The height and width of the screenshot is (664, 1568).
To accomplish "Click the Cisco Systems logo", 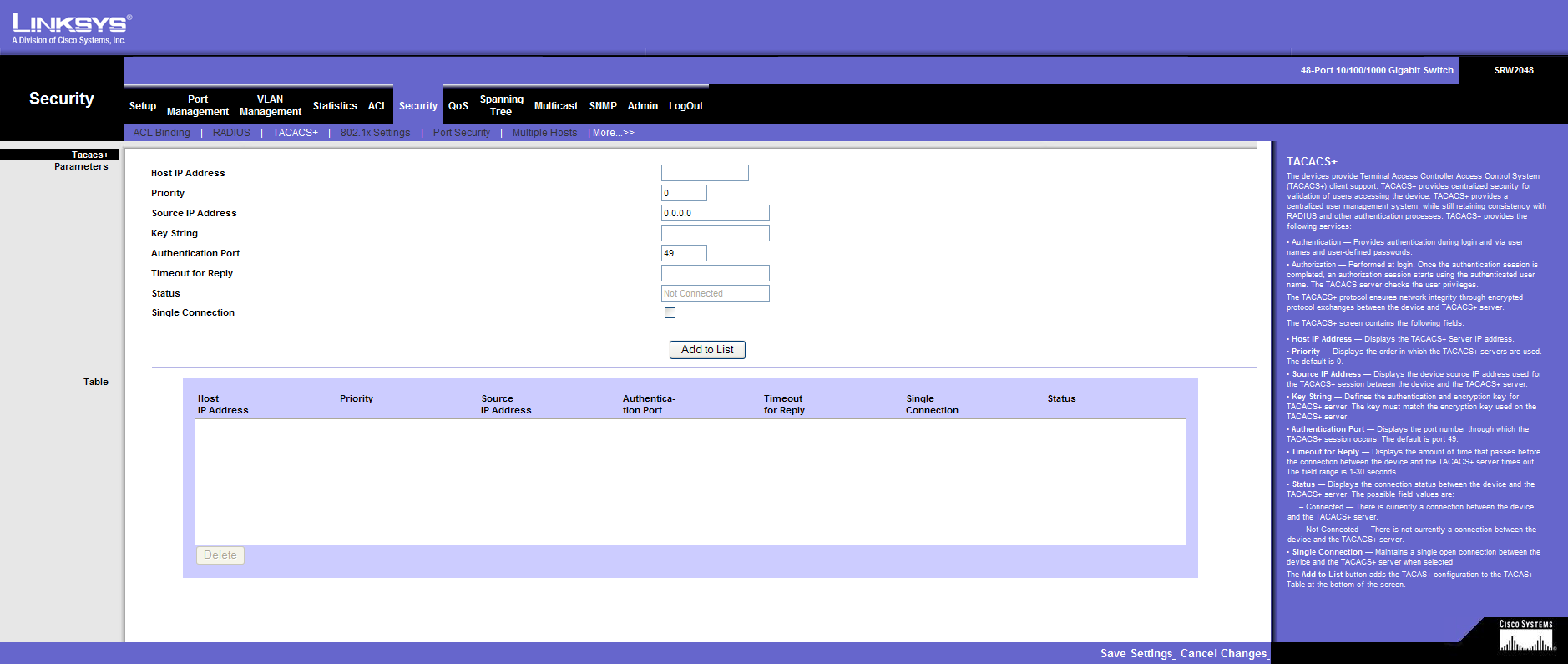I will click(1526, 636).
